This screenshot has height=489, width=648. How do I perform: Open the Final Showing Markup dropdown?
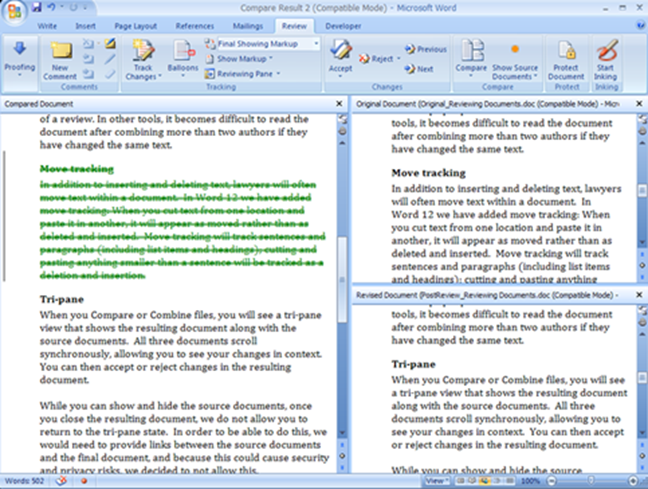click(x=266, y=44)
